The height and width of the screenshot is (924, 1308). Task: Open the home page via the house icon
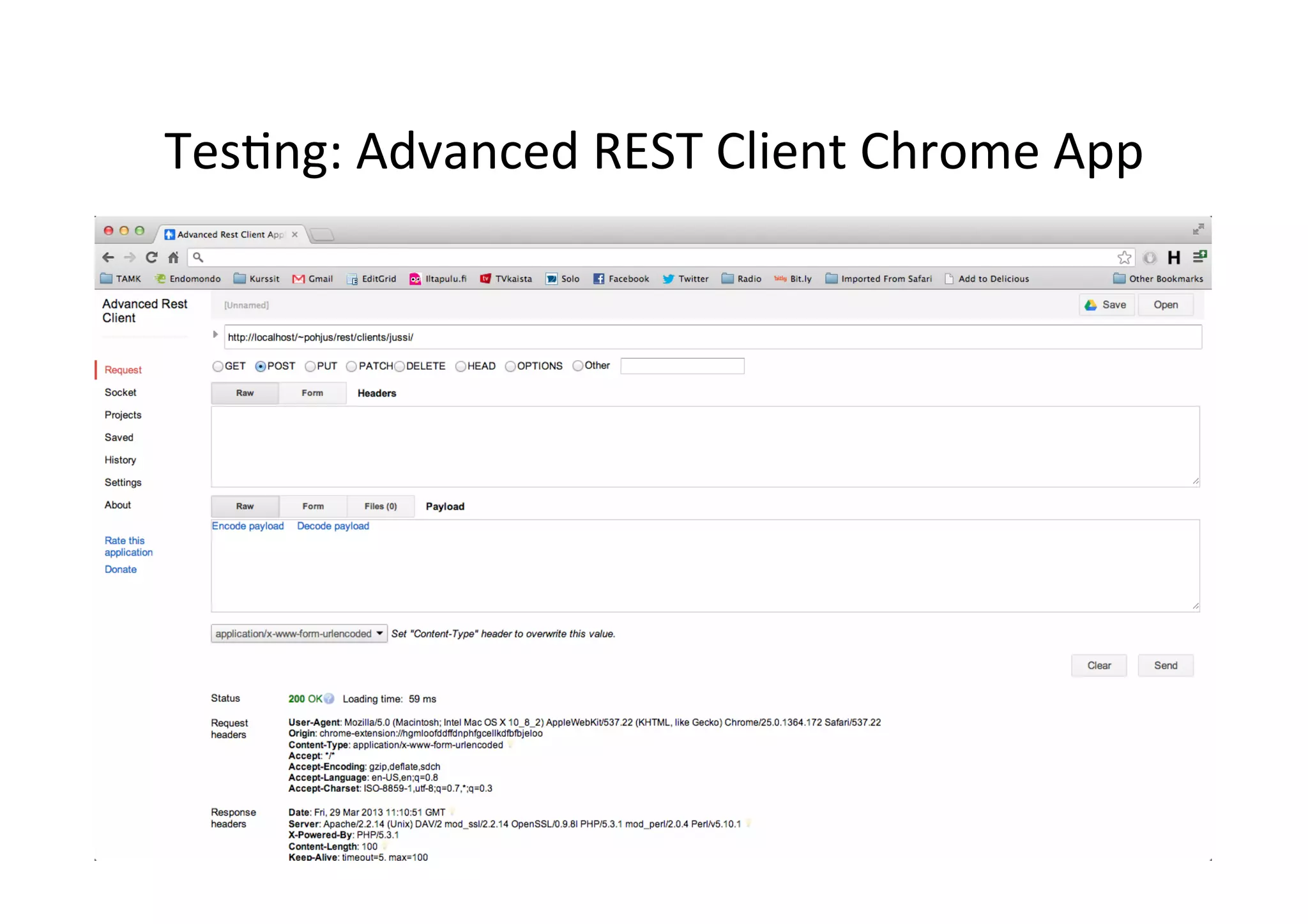tap(173, 257)
